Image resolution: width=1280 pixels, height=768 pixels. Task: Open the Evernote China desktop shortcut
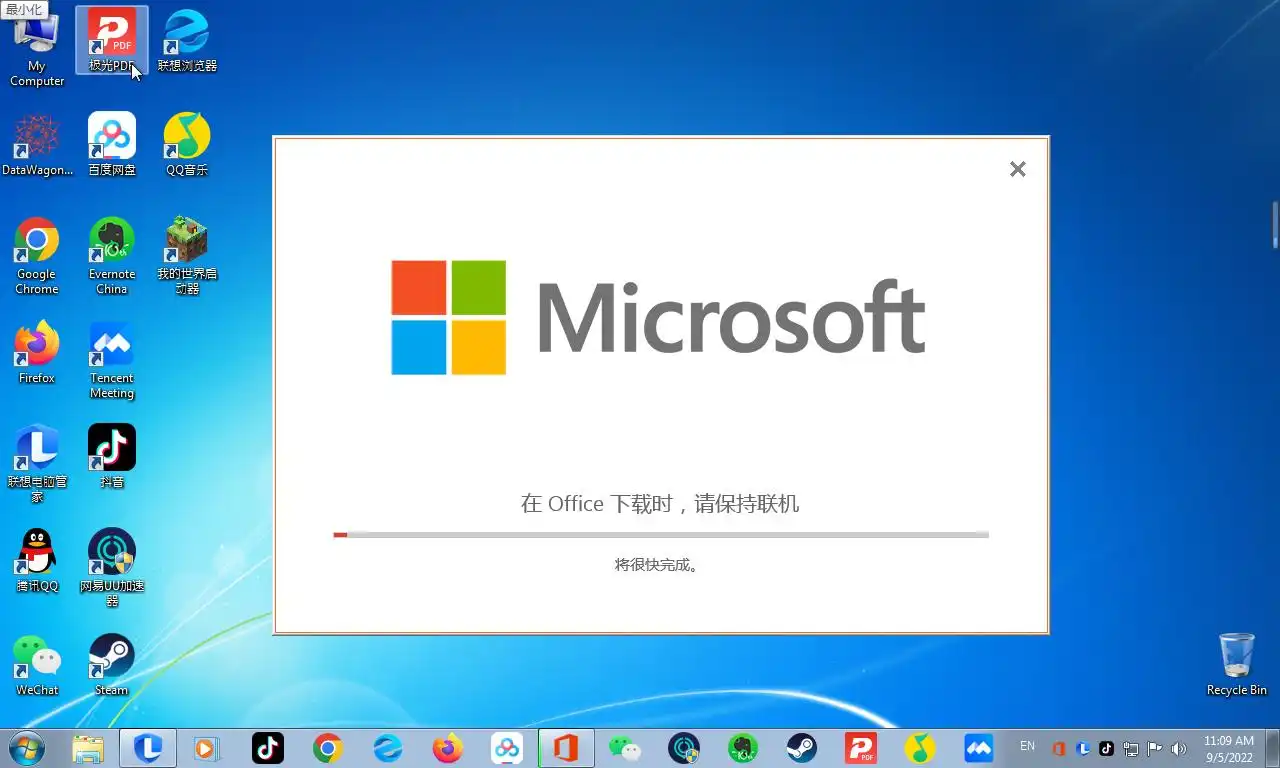[112, 256]
